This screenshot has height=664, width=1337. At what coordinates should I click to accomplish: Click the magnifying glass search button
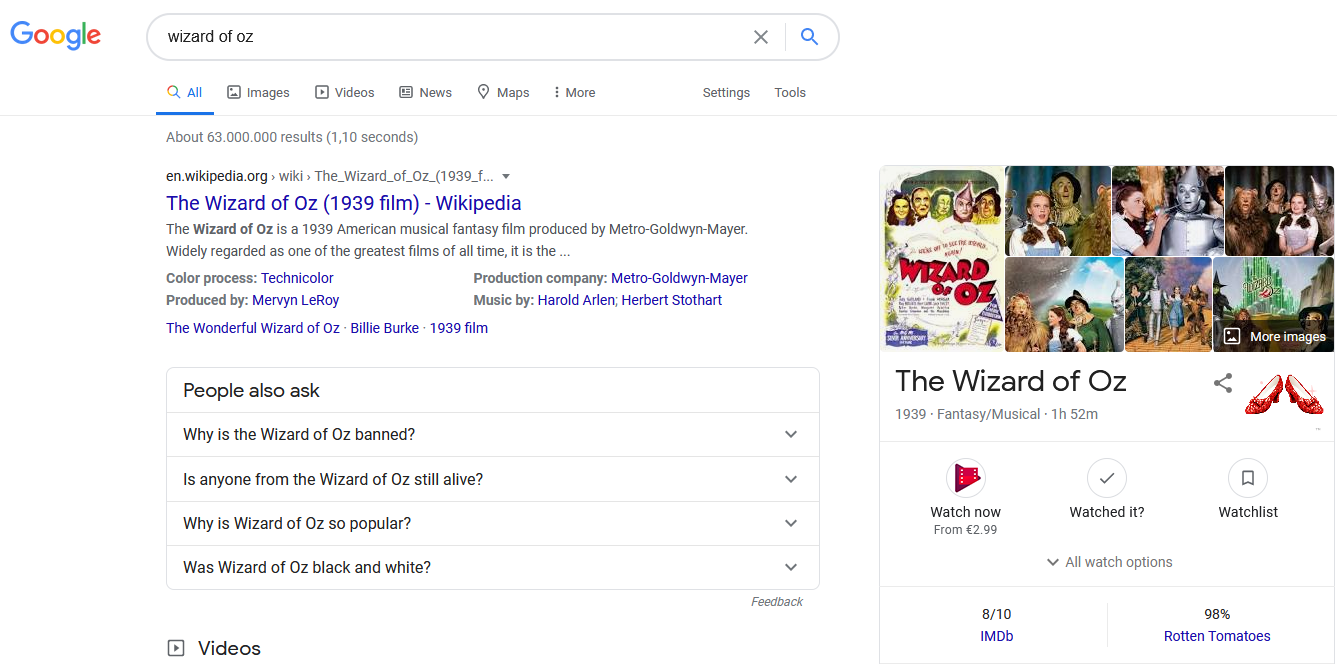[x=810, y=37]
